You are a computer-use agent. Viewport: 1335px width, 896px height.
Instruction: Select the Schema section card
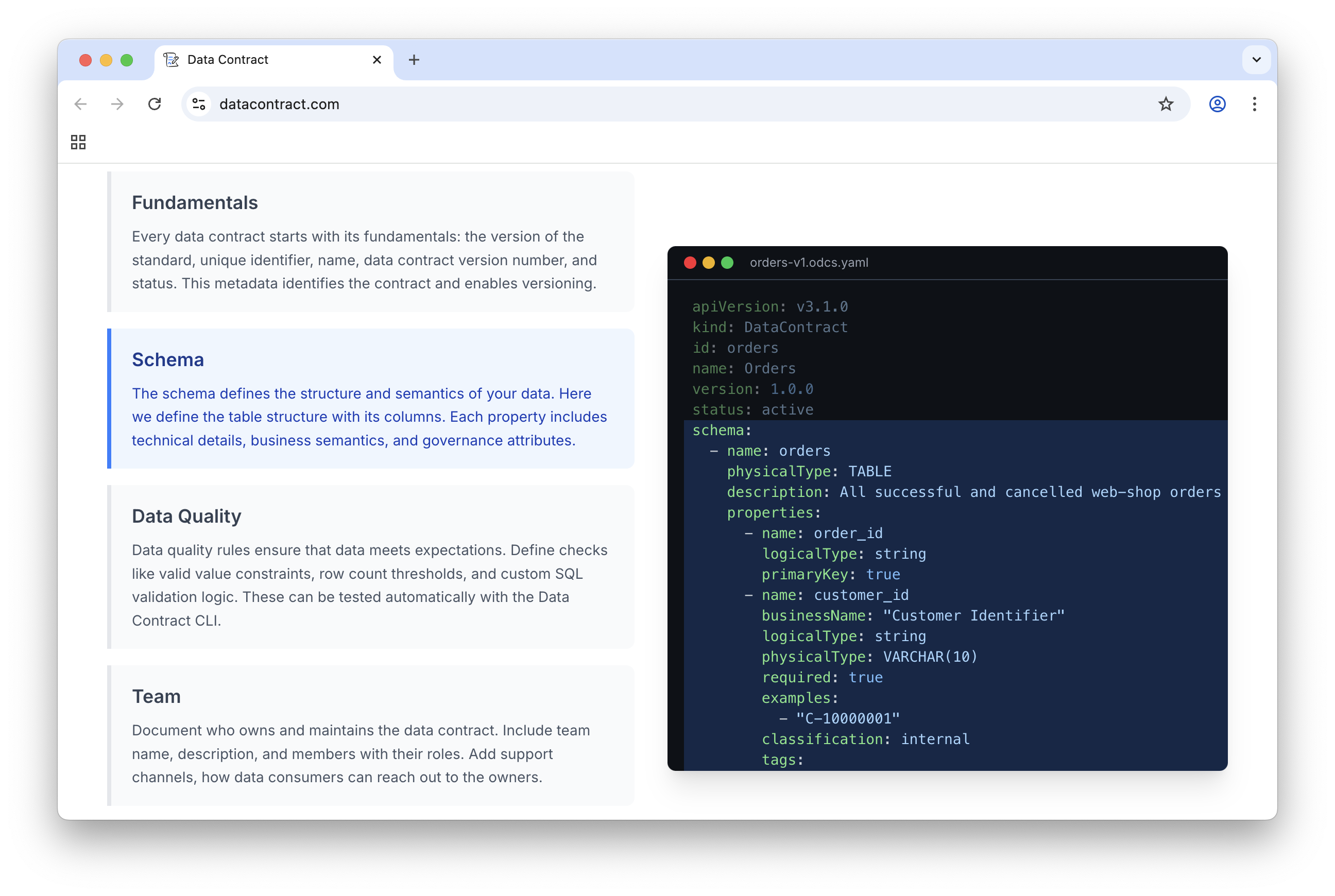[x=370, y=398]
